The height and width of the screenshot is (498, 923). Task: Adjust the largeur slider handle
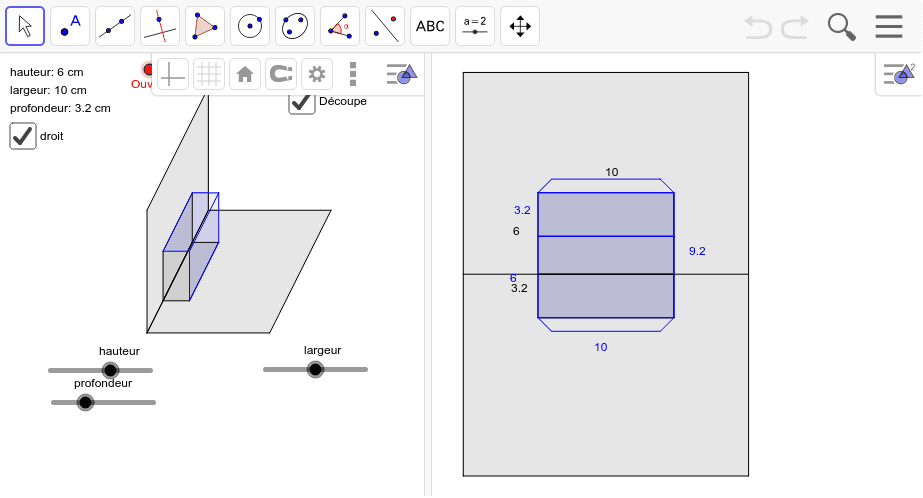point(316,369)
